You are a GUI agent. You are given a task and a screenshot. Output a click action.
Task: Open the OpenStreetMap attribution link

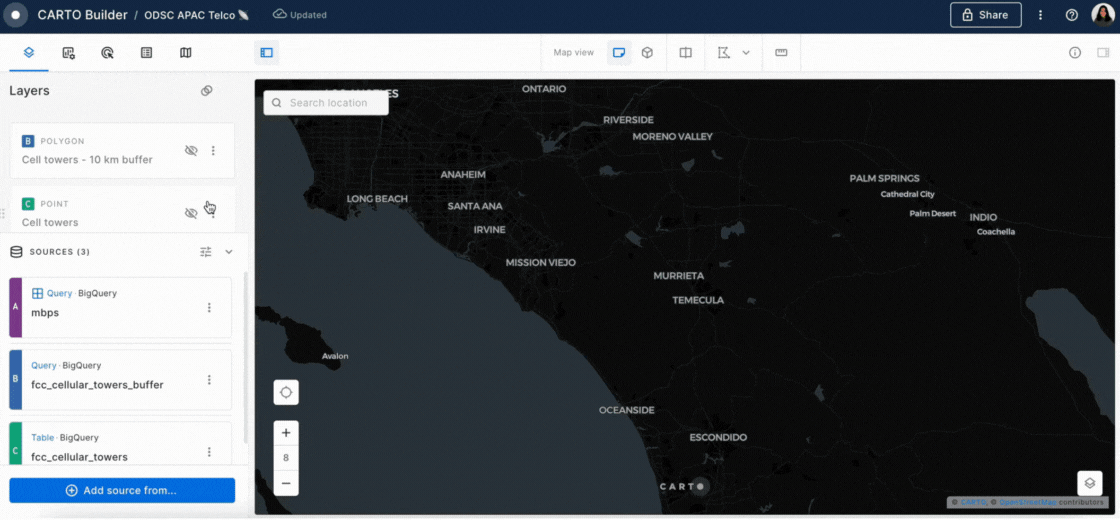(x=1029, y=503)
